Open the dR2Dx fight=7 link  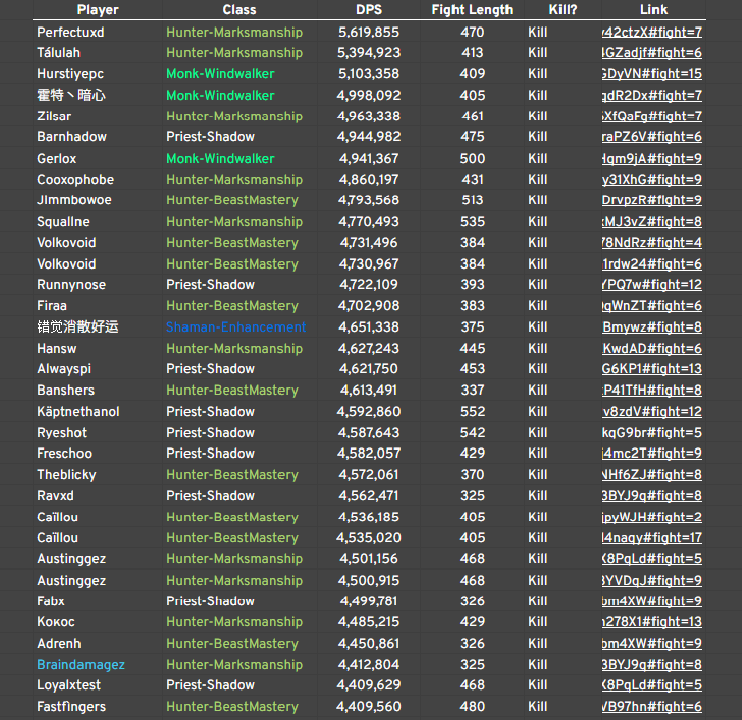click(x=652, y=96)
